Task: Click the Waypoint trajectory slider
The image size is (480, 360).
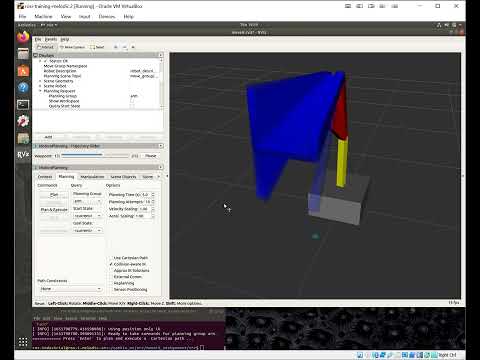Action: pos(95,156)
